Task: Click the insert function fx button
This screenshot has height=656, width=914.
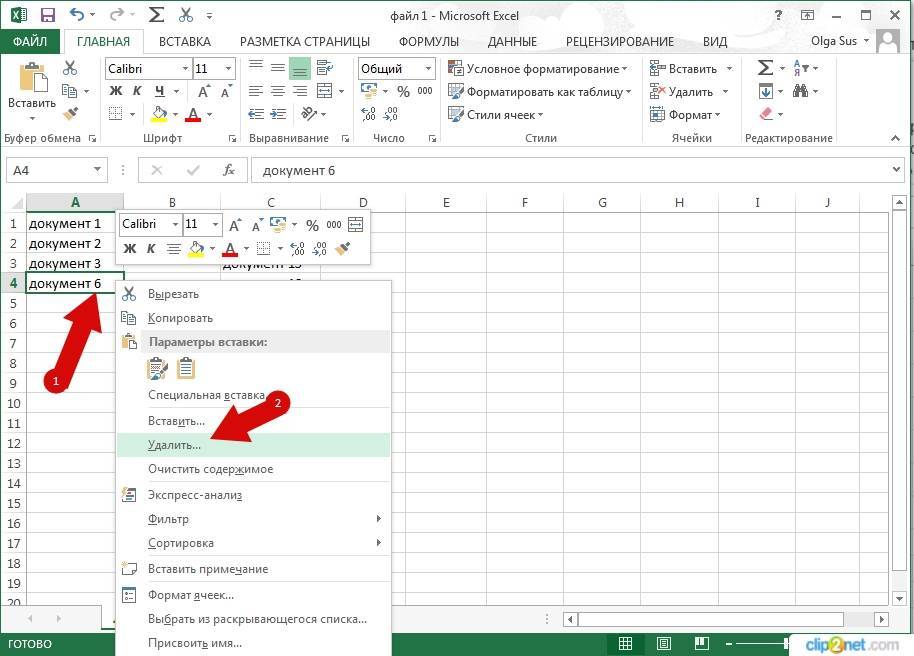Action: pos(229,170)
